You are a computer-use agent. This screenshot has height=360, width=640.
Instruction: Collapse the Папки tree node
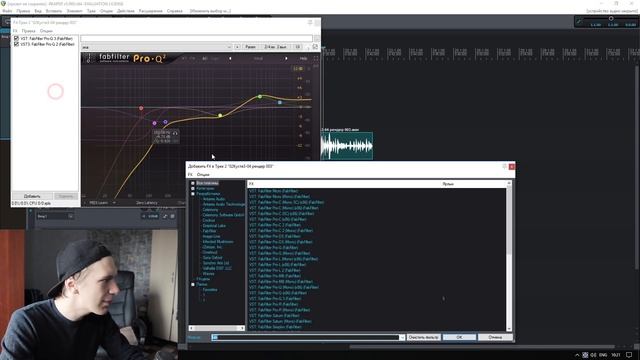193,284
